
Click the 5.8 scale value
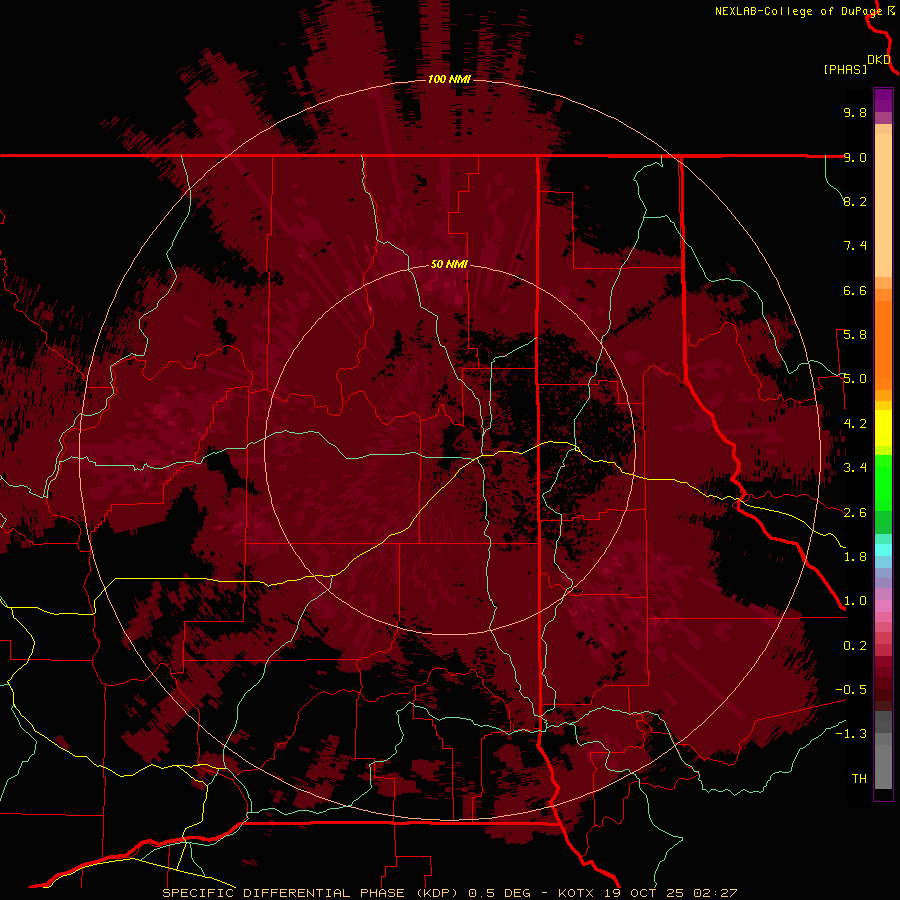pyautogui.click(x=855, y=335)
